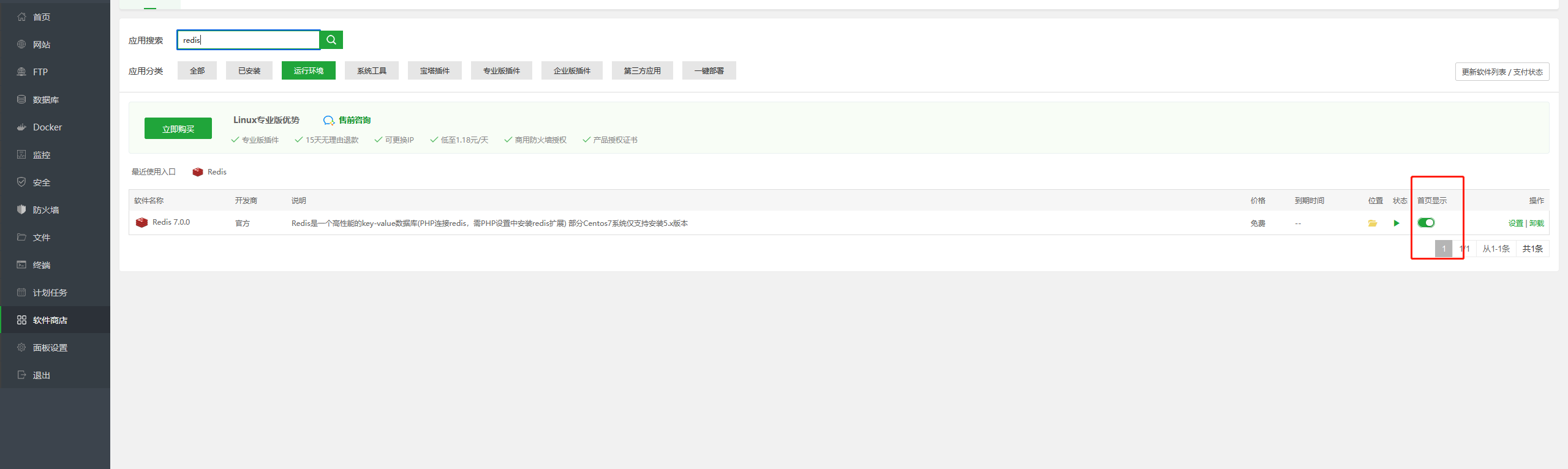Click the 官方 developer cell

click(243, 223)
